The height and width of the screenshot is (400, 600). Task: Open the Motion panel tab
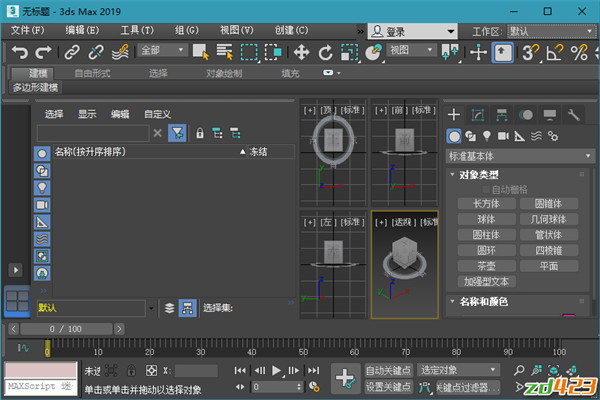click(526, 114)
